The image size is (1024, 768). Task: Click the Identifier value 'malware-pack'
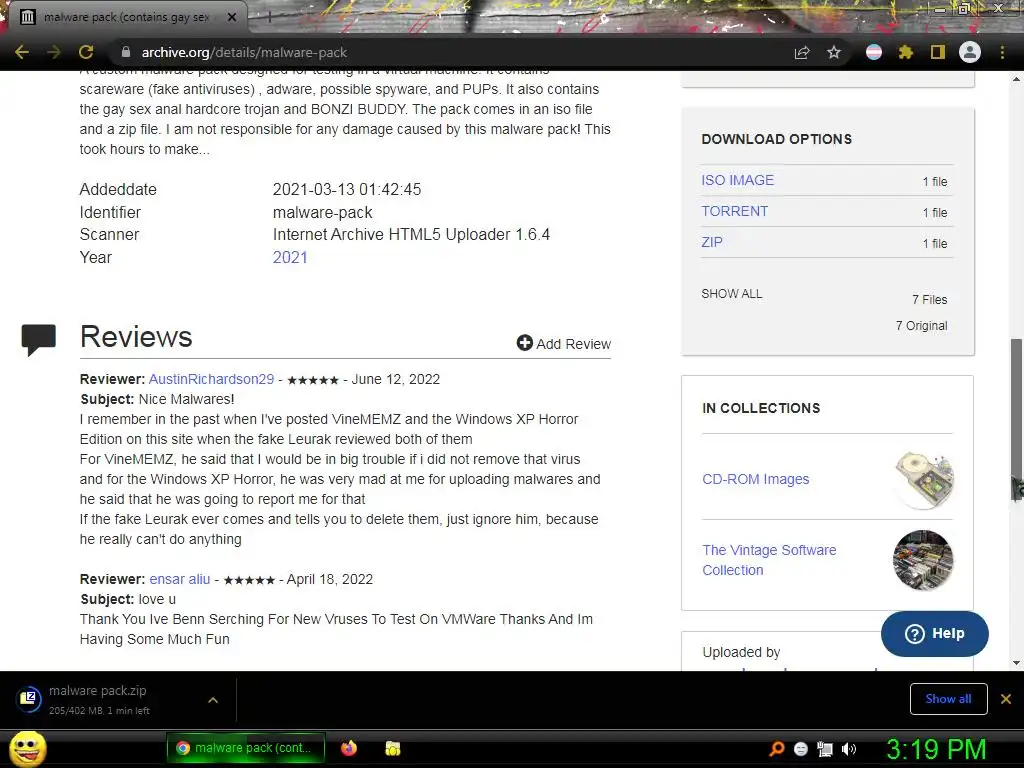323,212
